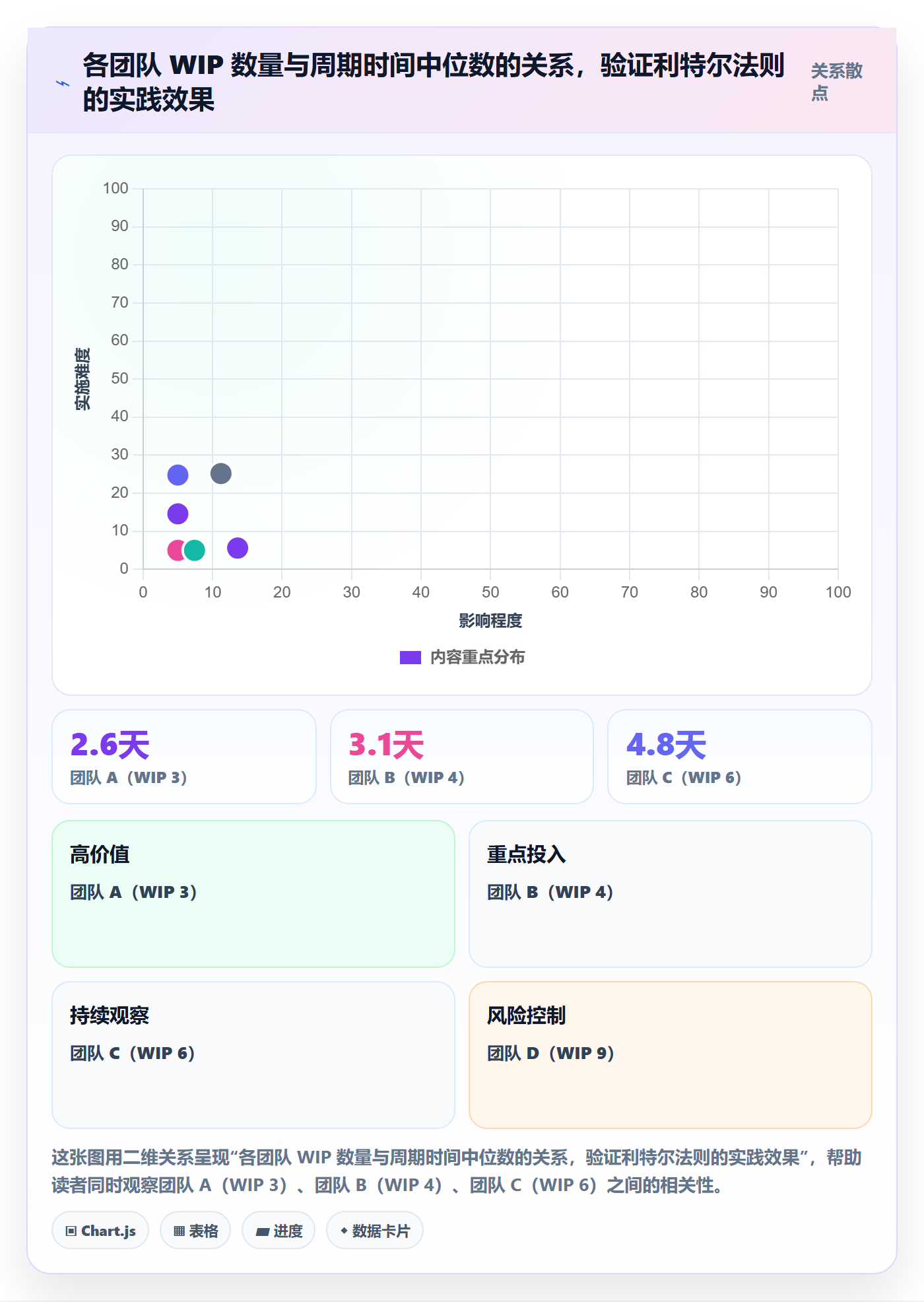Click the 数据卡片 tag

pos(375,1231)
